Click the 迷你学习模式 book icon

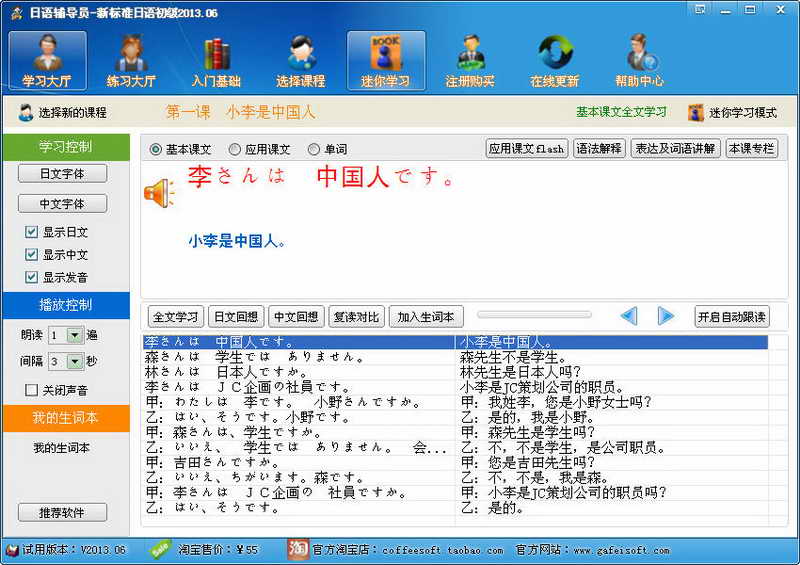(695, 112)
